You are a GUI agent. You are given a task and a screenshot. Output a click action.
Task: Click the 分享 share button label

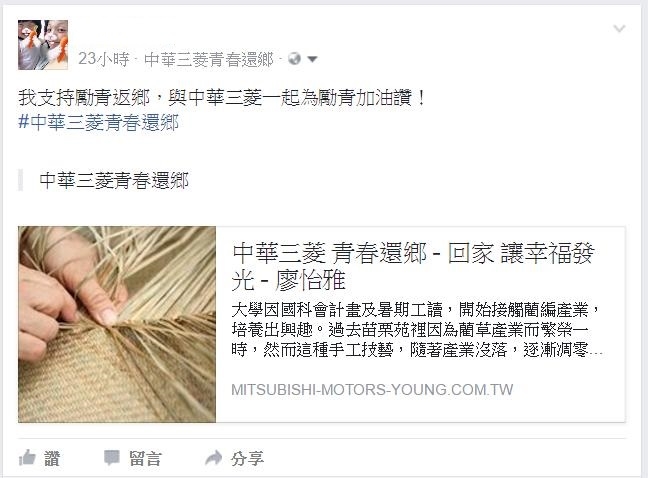(x=247, y=459)
